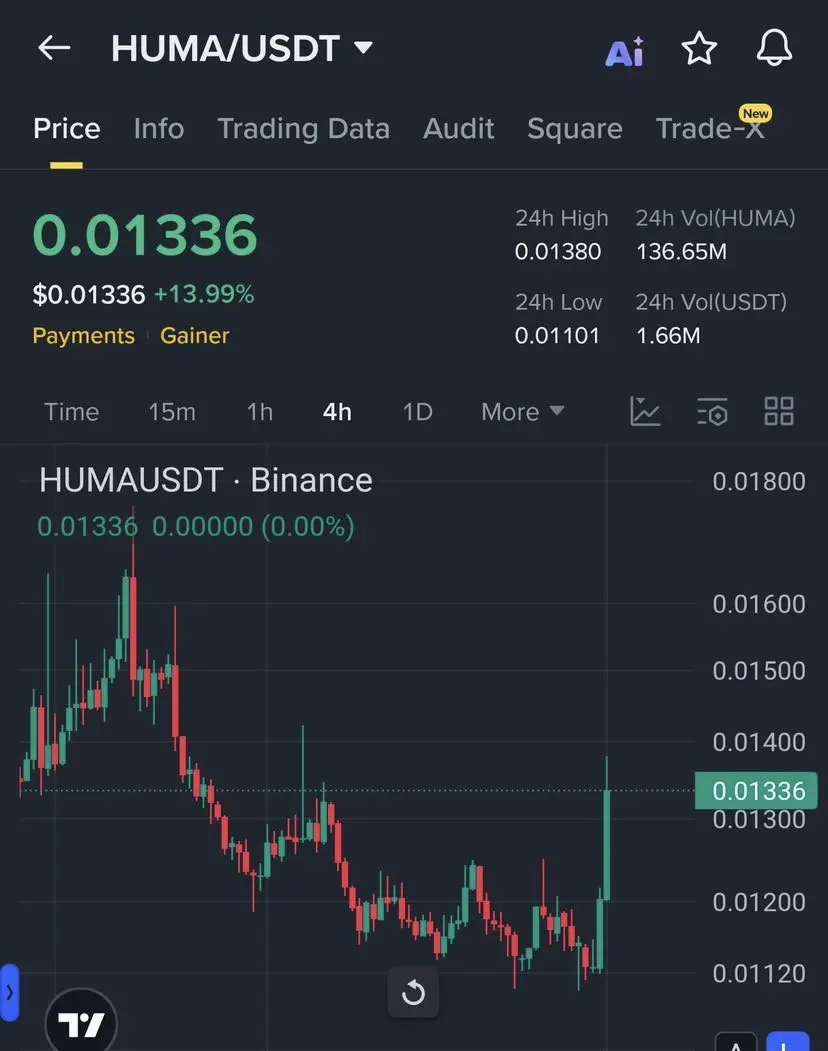828x1051 pixels.
Task: Expand the blue side panel handle
Action: click(9, 992)
